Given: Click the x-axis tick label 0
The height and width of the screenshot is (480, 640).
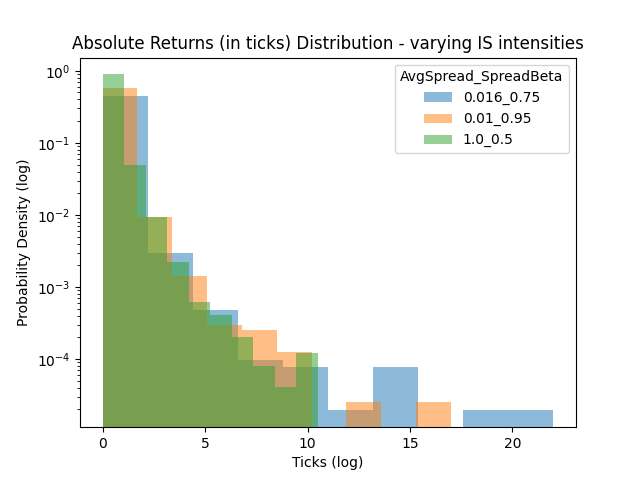Looking at the screenshot, I should [103, 443].
